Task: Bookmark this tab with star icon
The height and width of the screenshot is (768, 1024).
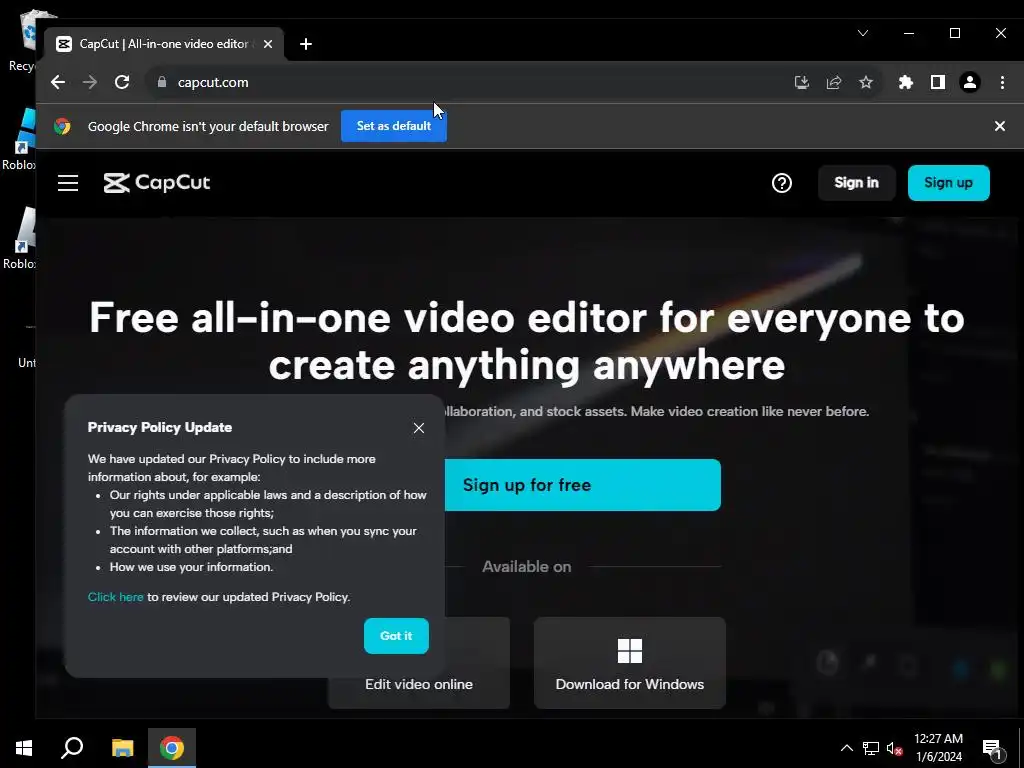Action: click(x=865, y=82)
